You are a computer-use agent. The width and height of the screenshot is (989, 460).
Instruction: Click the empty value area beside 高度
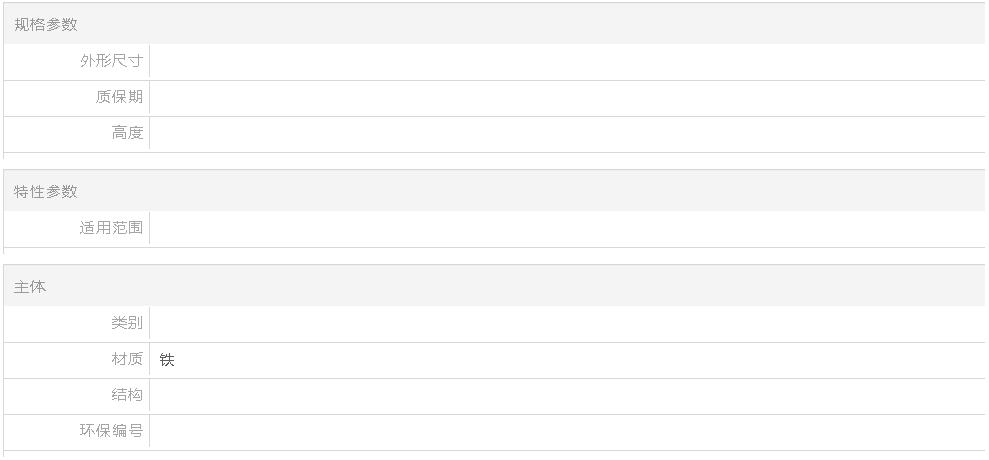click(x=567, y=133)
